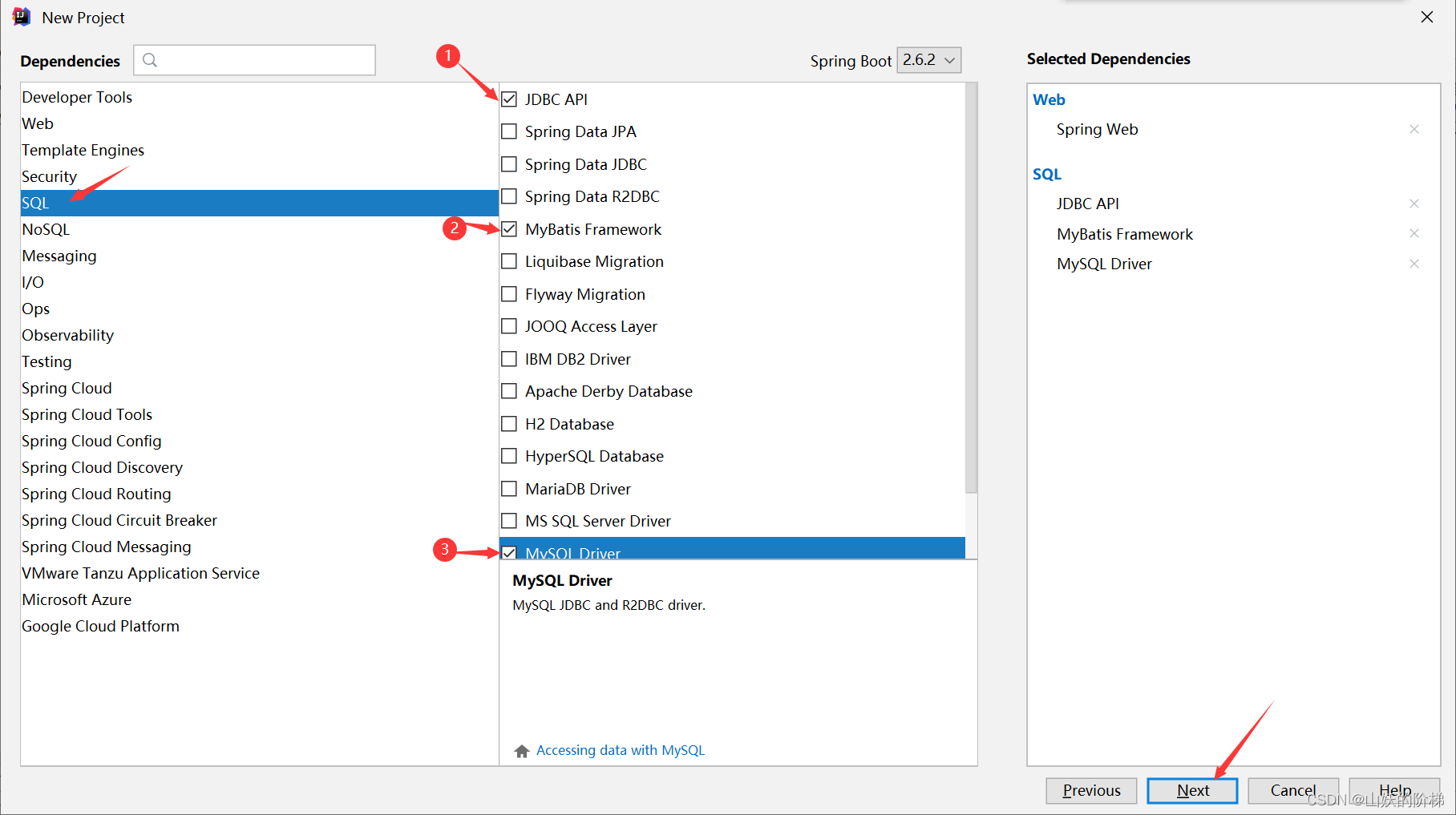1456x815 pixels.
Task: Select Spring Web in selected dependencies
Action: pyautogui.click(x=1097, y=129)
